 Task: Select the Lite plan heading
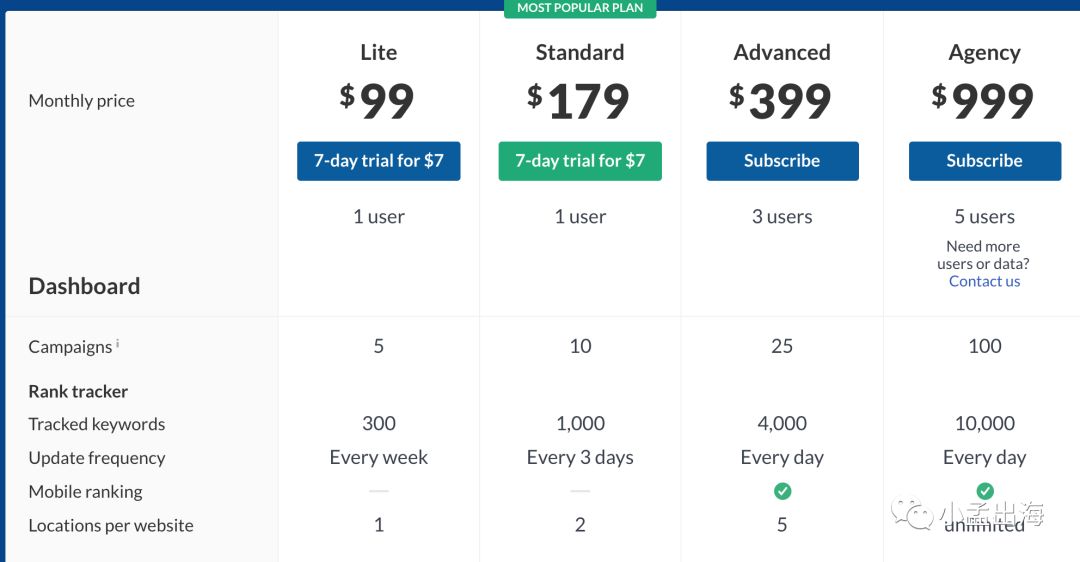[x=378, y=53]
